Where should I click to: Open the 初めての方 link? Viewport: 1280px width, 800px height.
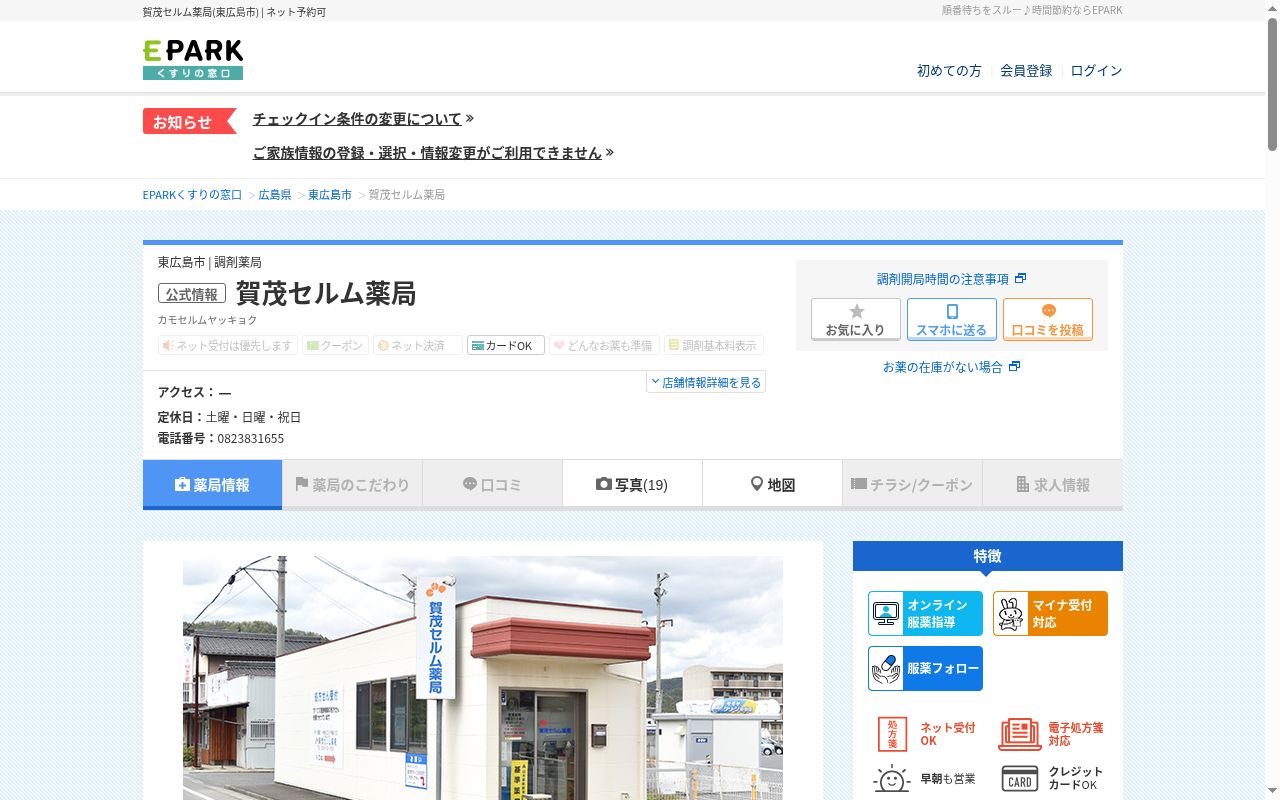tap(949, 71)
